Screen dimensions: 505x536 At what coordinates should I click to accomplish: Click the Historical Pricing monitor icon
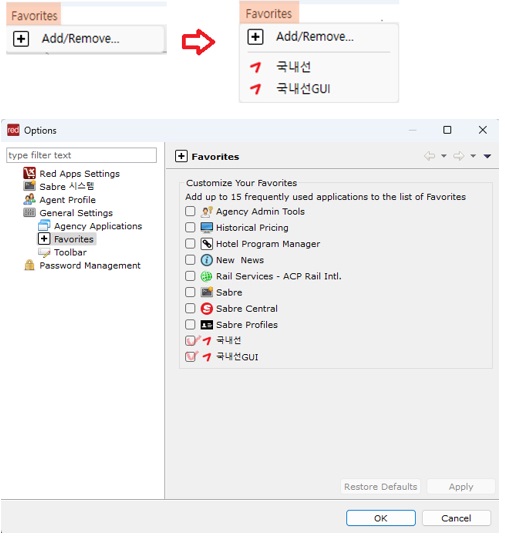207,228
